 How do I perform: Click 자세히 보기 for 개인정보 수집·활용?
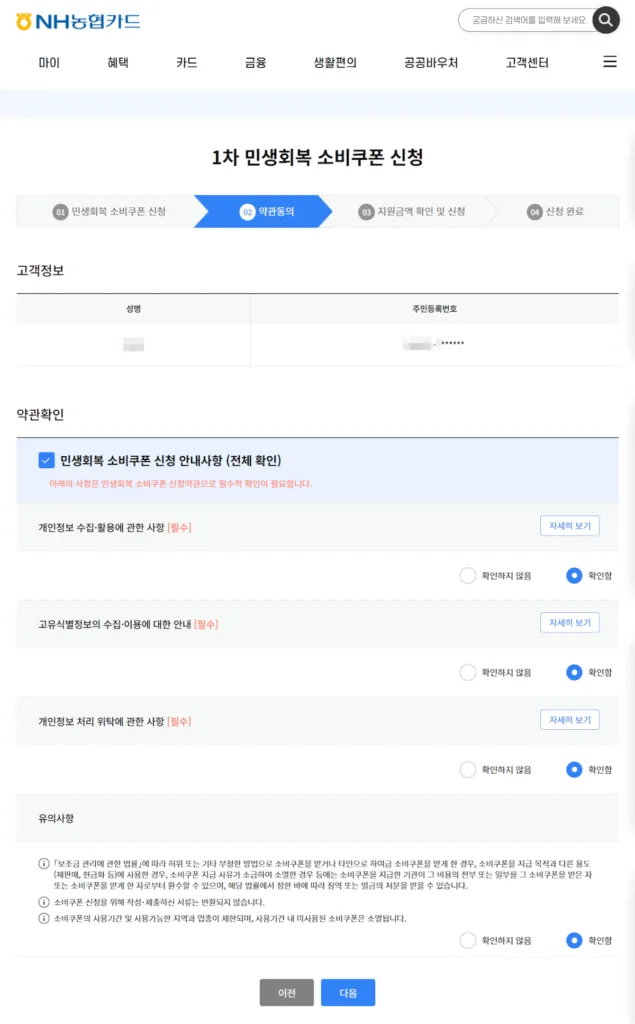coord(570,526)
